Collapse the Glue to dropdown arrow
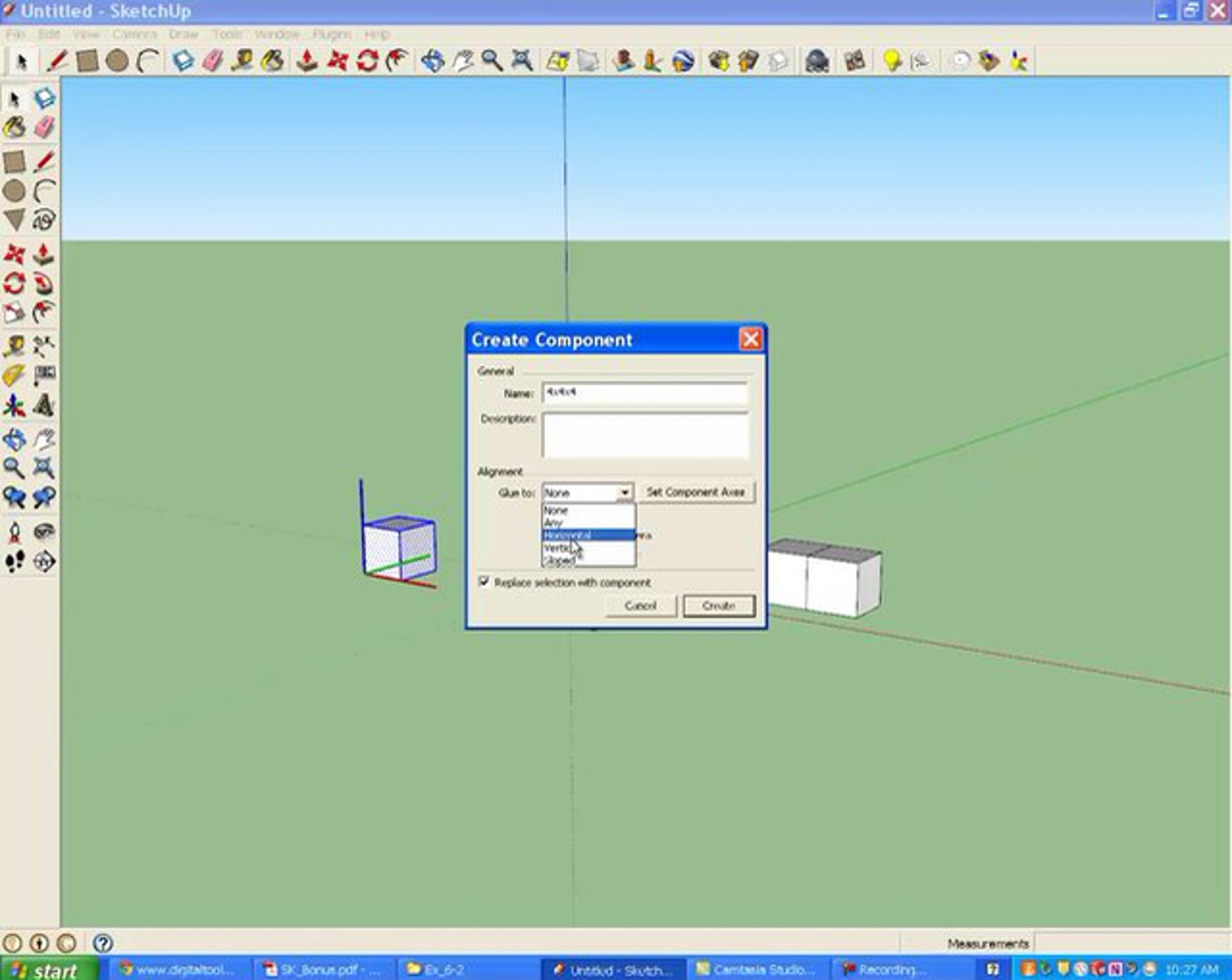 tap(625, 492)
